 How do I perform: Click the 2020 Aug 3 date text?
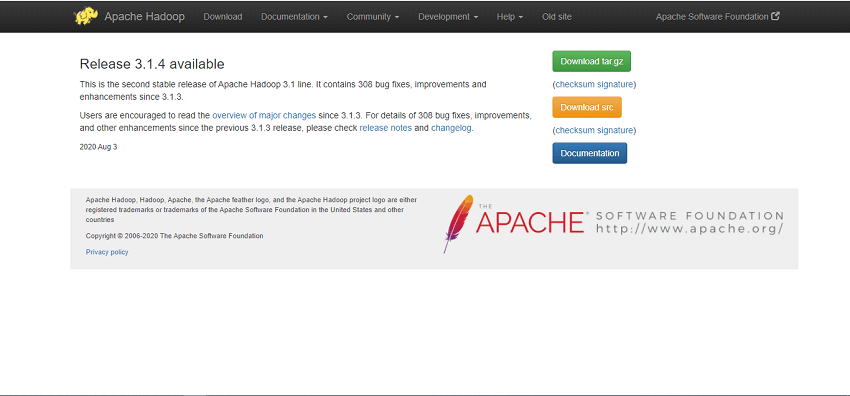98,147
